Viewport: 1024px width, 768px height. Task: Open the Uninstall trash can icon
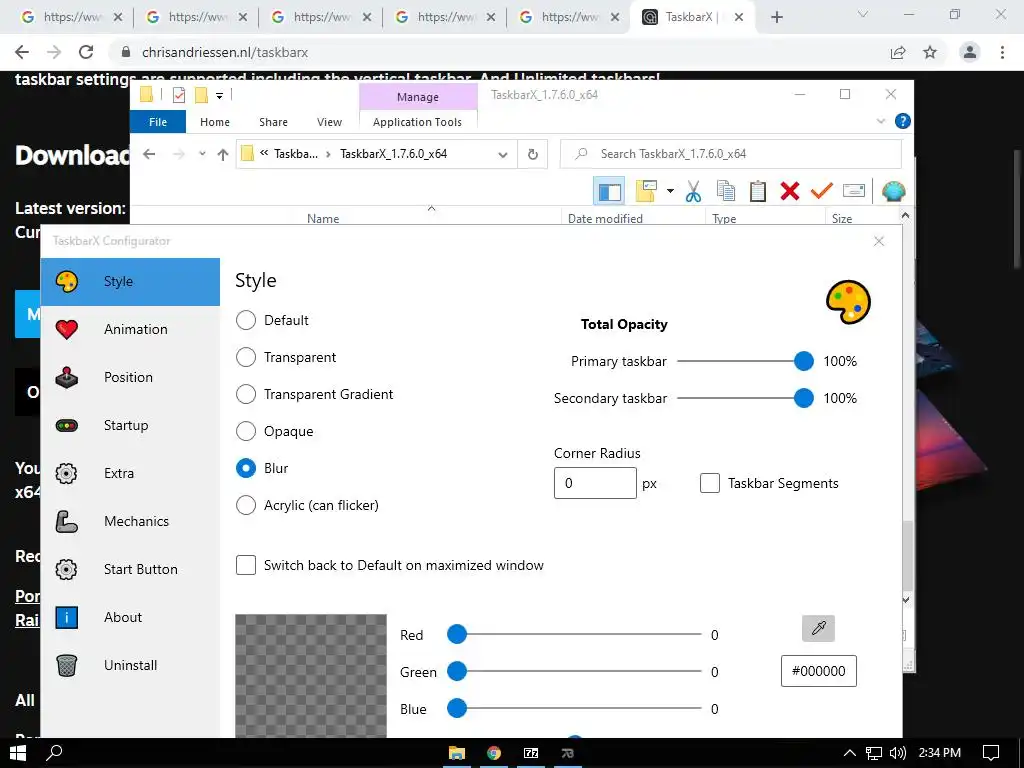pos(67,665)
